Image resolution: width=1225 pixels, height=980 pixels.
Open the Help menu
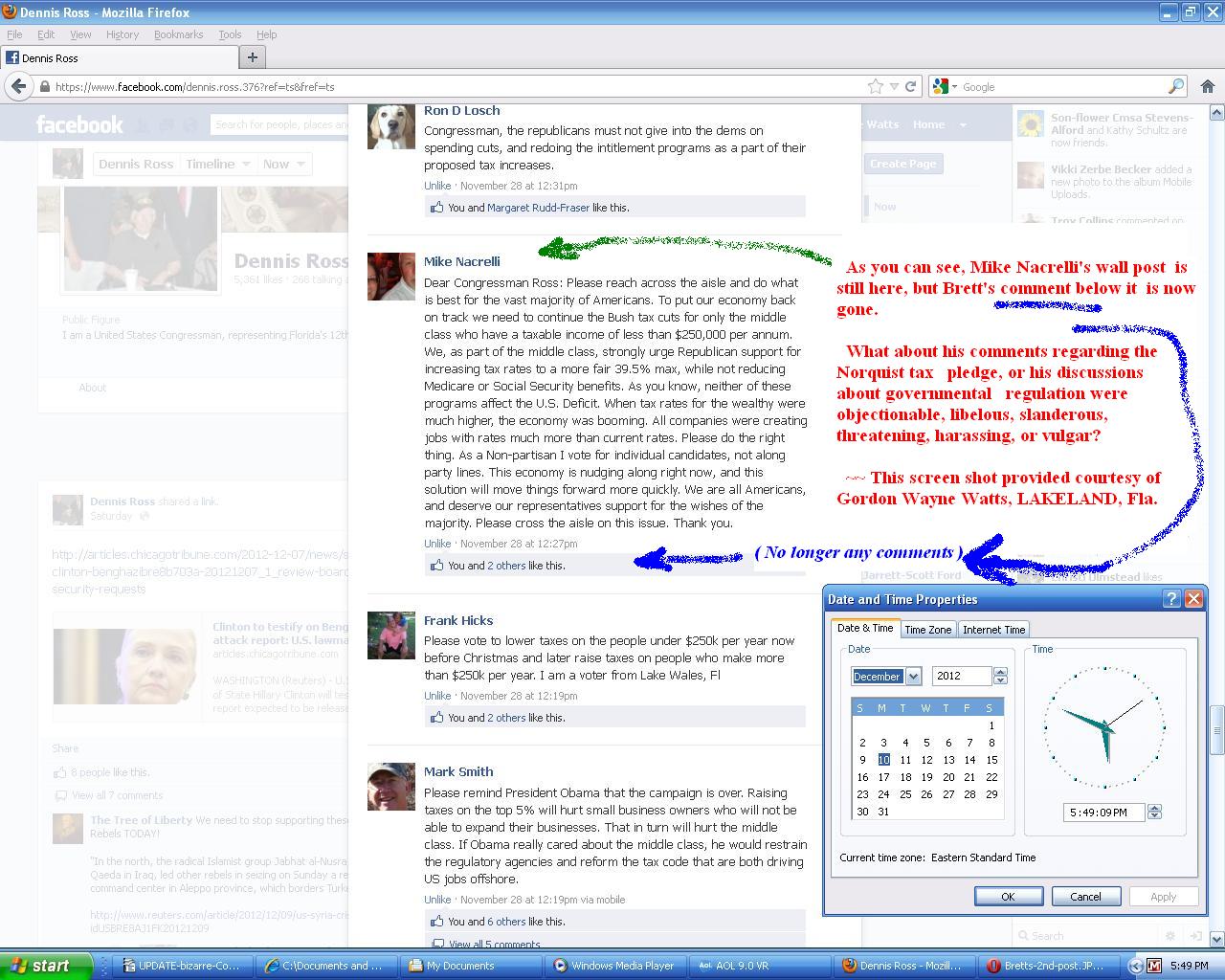(x=266, y=34)
